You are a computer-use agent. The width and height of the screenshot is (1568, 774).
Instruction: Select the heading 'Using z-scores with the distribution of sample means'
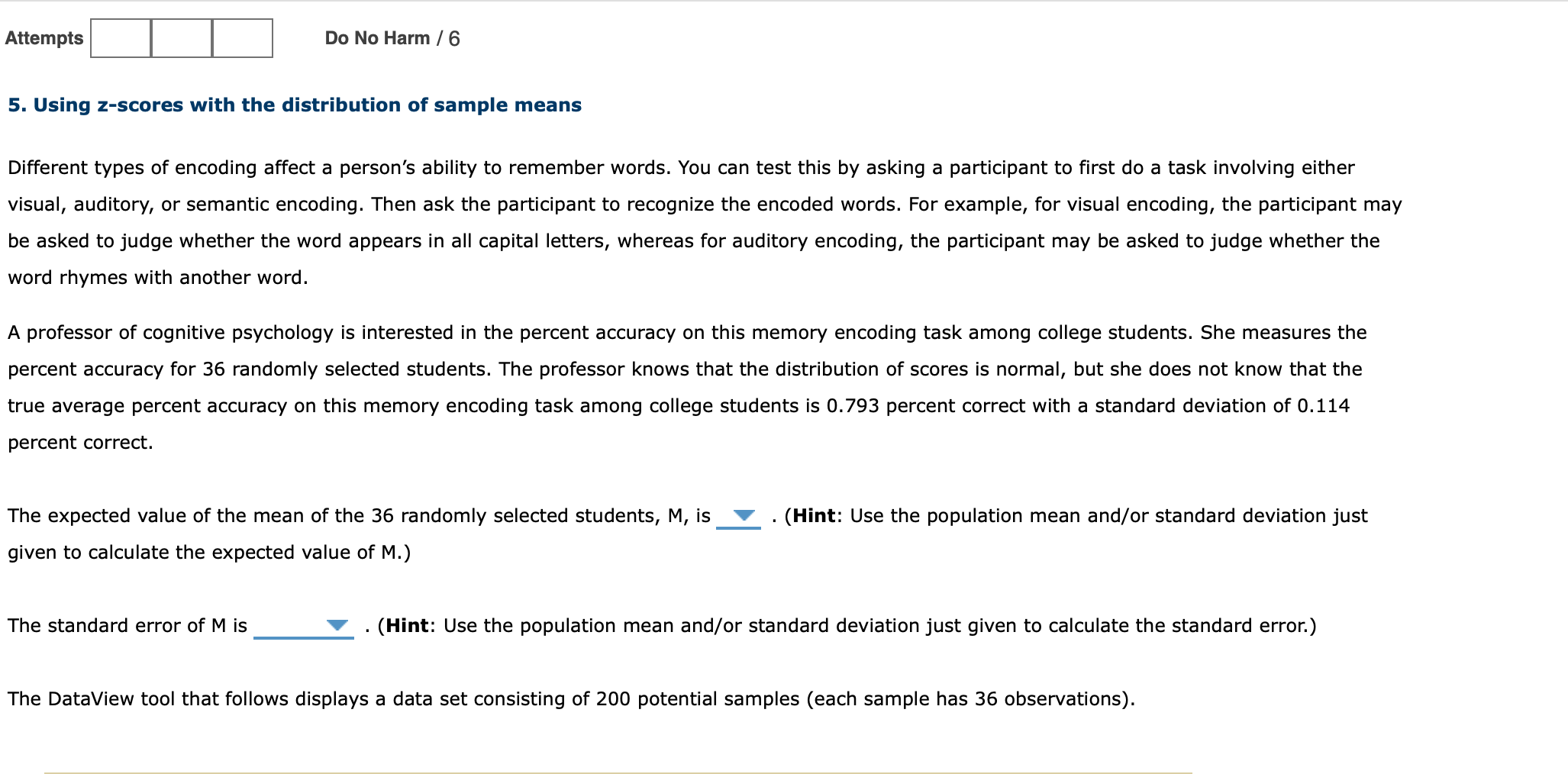(x=295, y=105)
